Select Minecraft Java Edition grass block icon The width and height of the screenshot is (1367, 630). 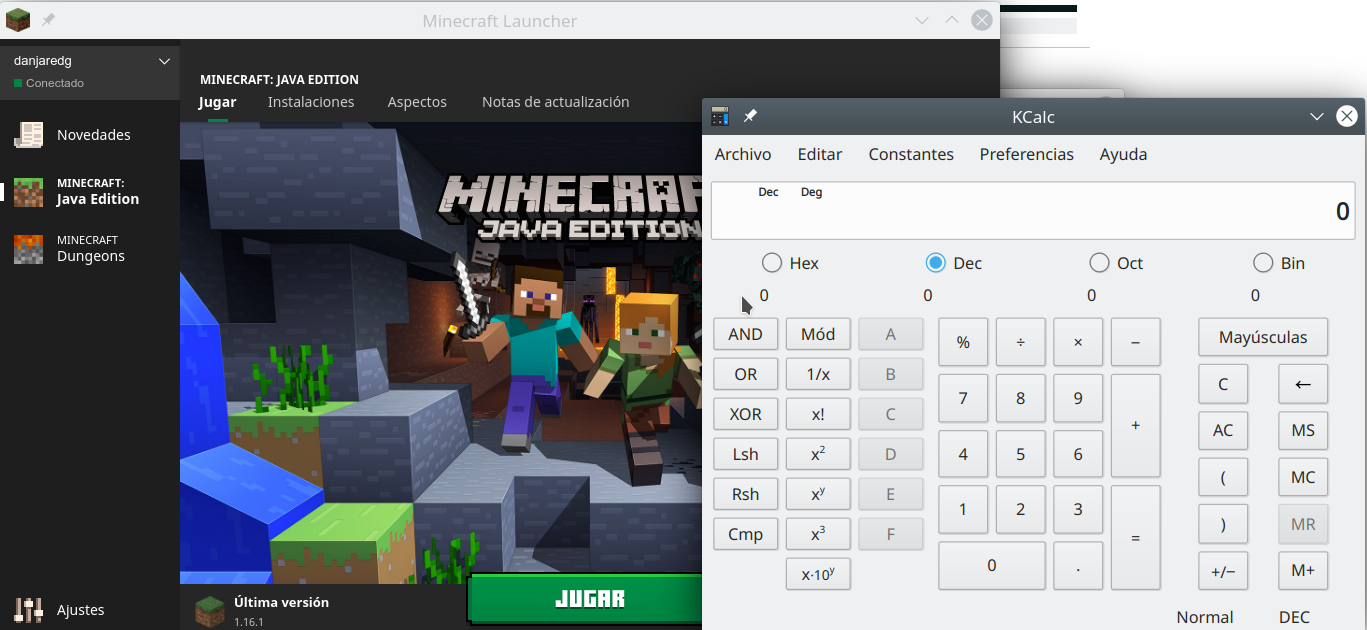29,192
